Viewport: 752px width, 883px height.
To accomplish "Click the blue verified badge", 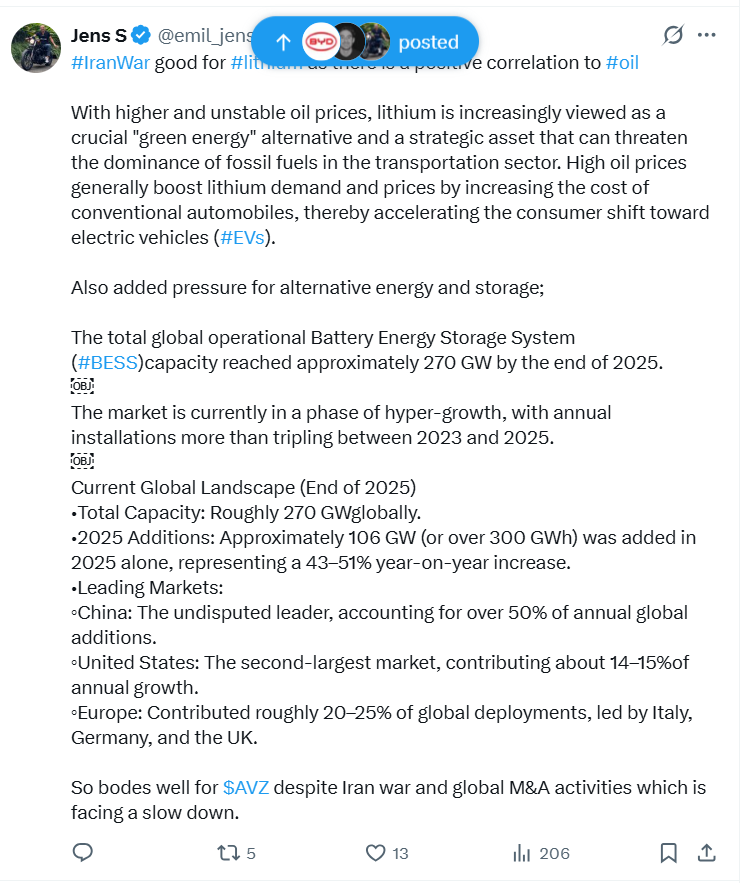I will tap(142, 36).
